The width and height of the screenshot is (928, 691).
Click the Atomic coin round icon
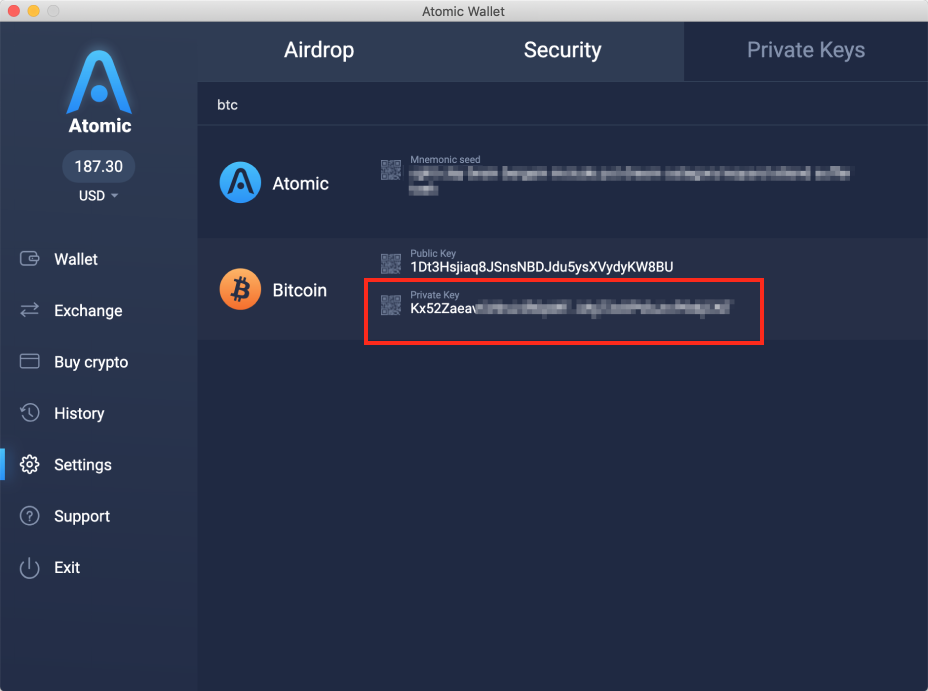click(240, 182)
